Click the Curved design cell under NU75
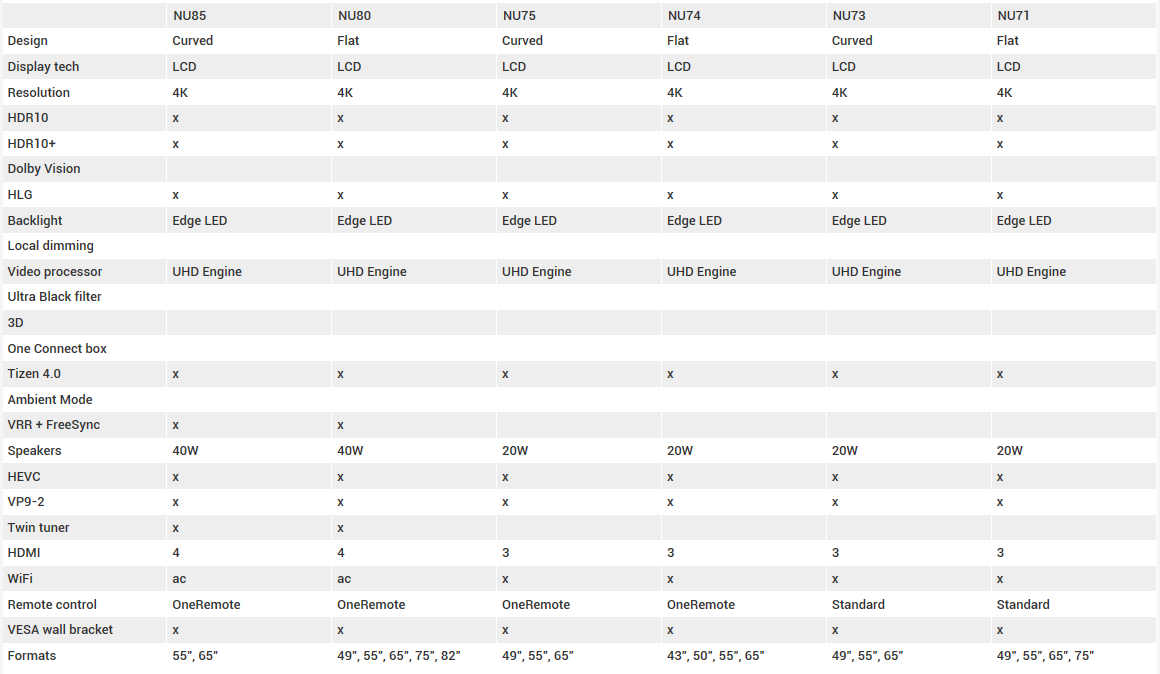 tap(522, 41)
